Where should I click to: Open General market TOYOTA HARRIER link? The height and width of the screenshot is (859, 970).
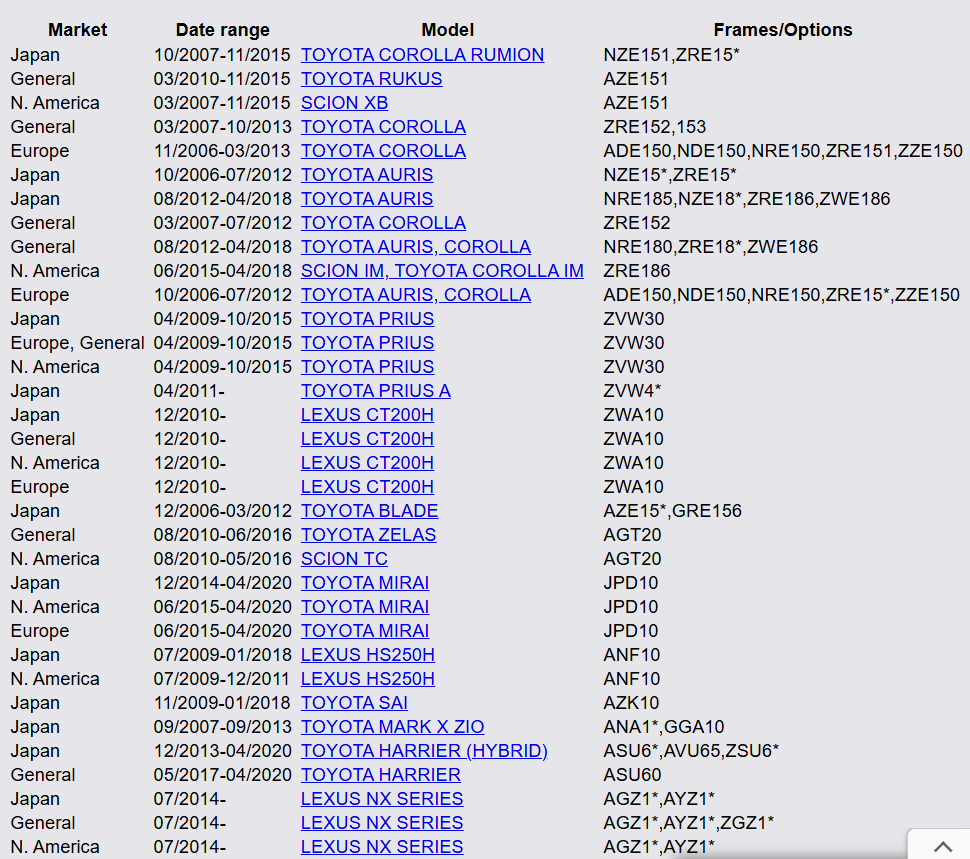point(380,775)
